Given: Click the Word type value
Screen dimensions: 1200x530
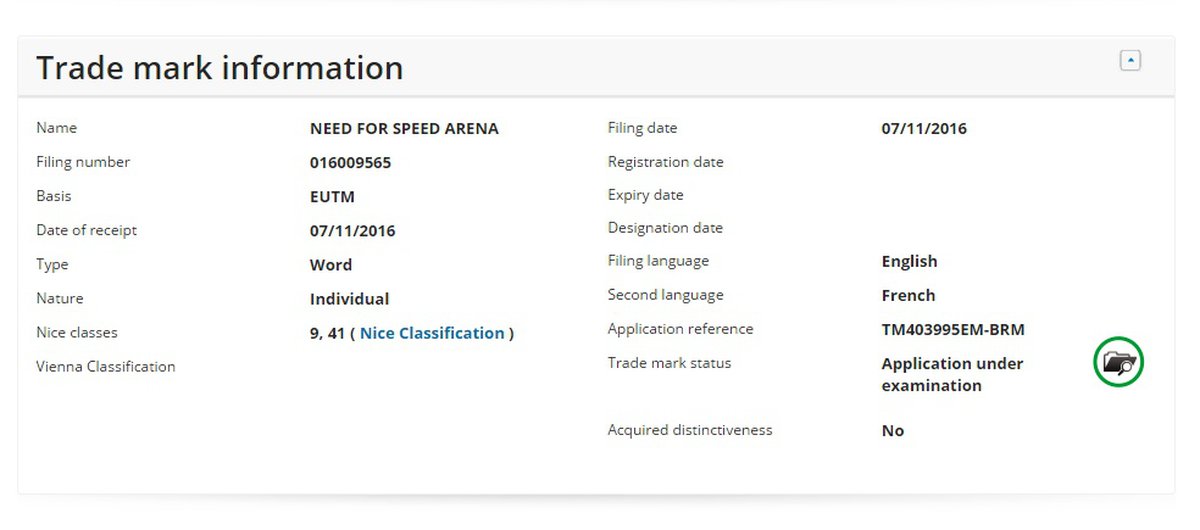Looking at the screenshot, I should [331, 265].
